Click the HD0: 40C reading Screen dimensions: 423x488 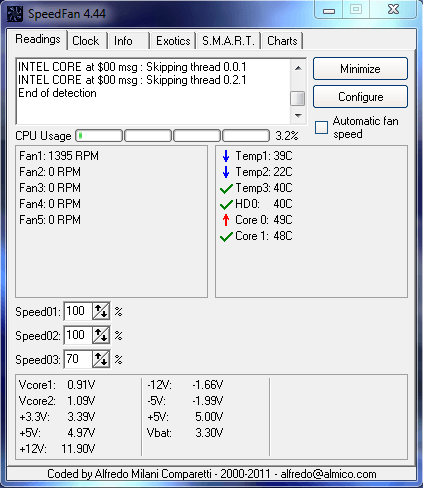(264, 204)
